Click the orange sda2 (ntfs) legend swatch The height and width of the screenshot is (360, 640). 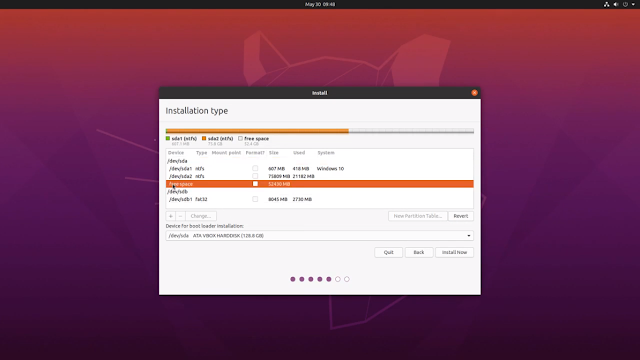pos(204,138)
